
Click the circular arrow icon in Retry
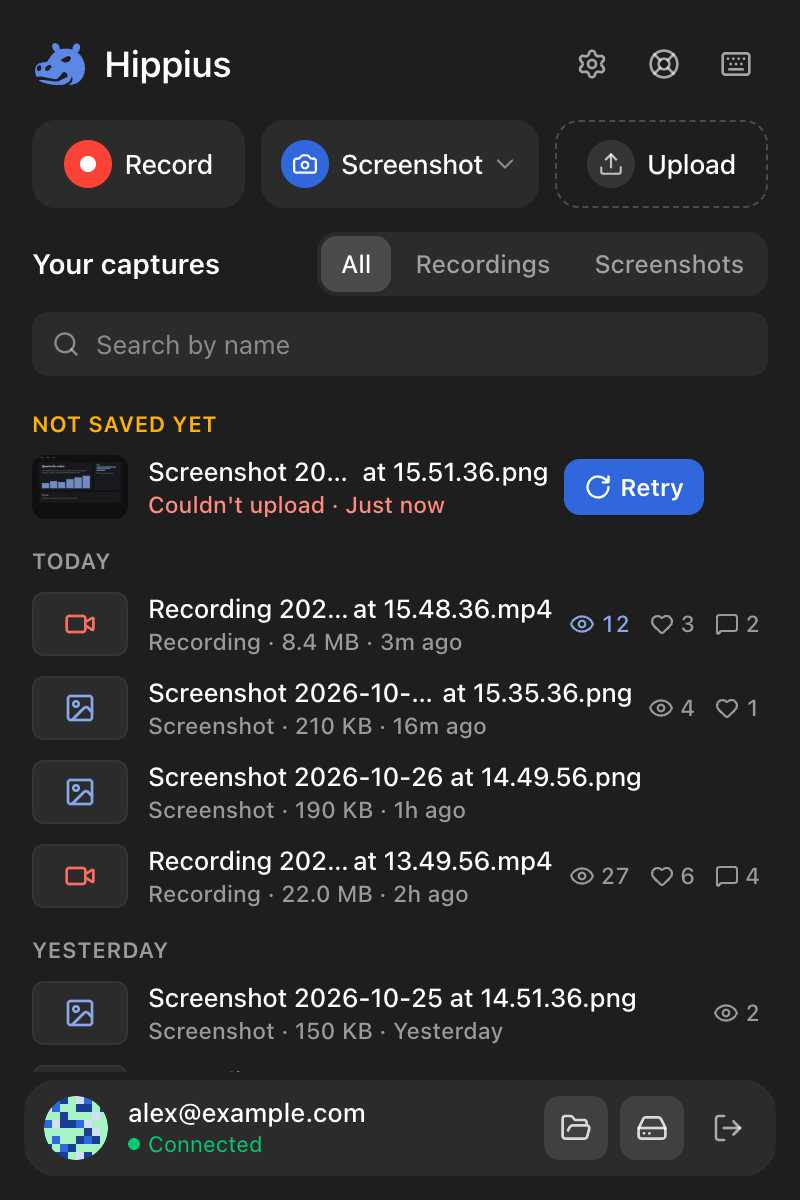[x=598, y=488]
